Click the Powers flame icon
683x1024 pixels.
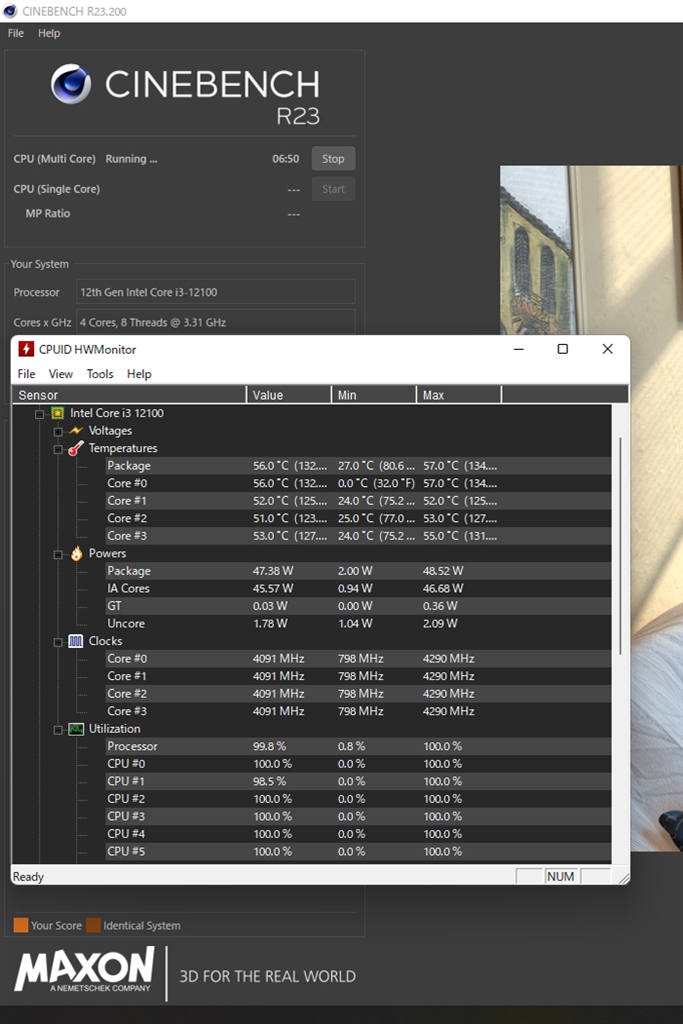tap(76, 553)
